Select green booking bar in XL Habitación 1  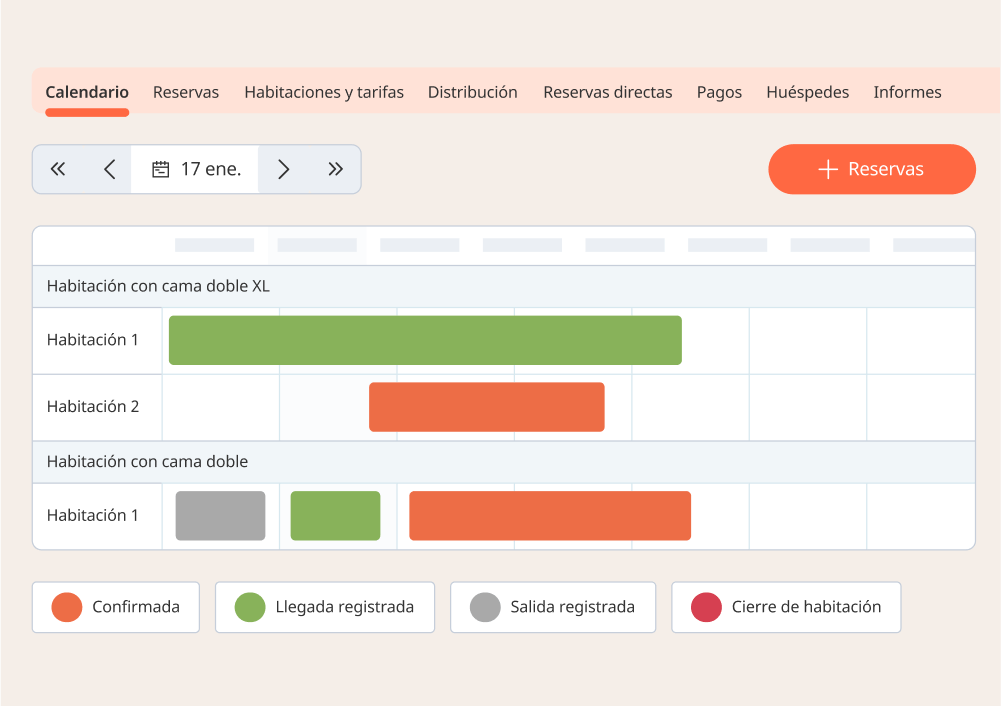pos(425,340)
